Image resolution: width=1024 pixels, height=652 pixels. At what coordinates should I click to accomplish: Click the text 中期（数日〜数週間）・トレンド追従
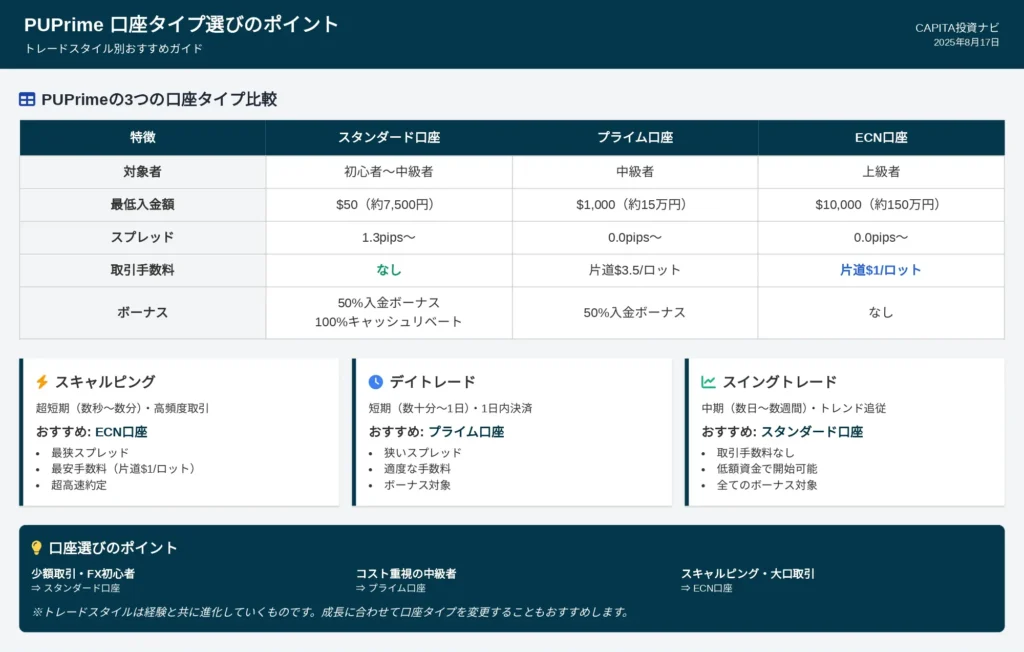(793, 408)
